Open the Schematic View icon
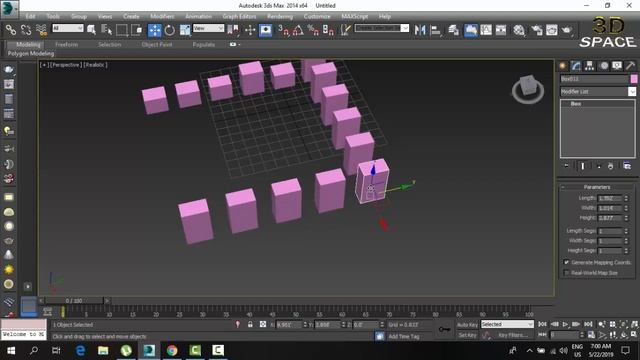The width and height of the screenshot is (640, 360). coord(501,30)
